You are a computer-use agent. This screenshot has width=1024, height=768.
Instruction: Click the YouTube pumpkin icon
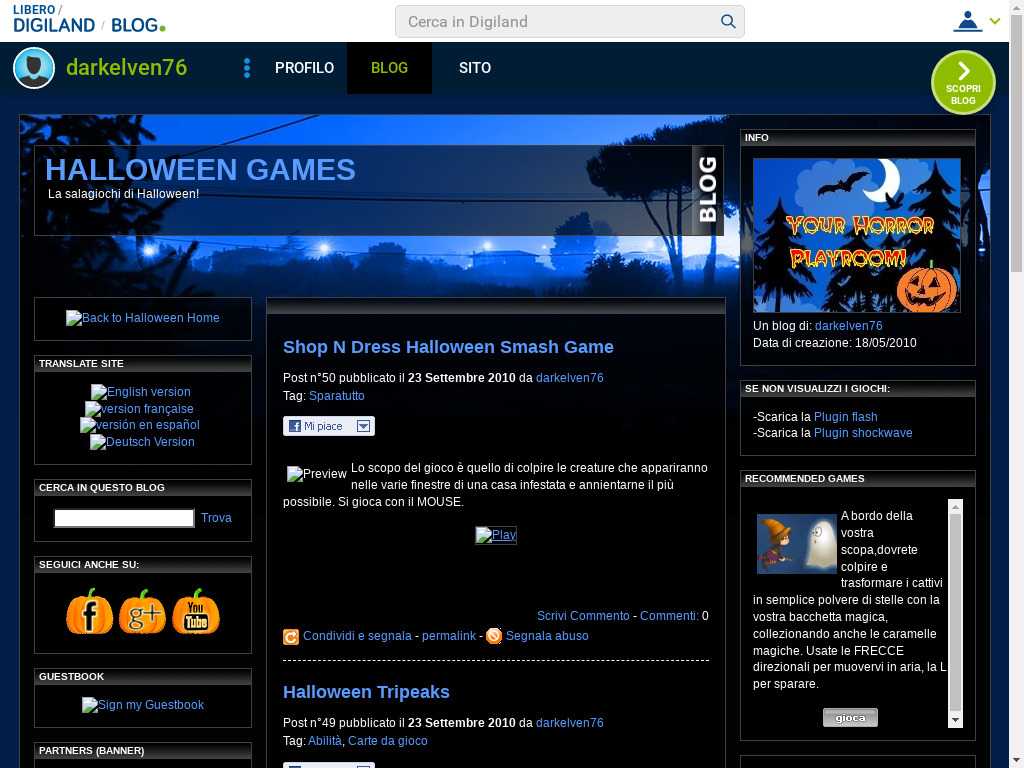tap(196, 611)
